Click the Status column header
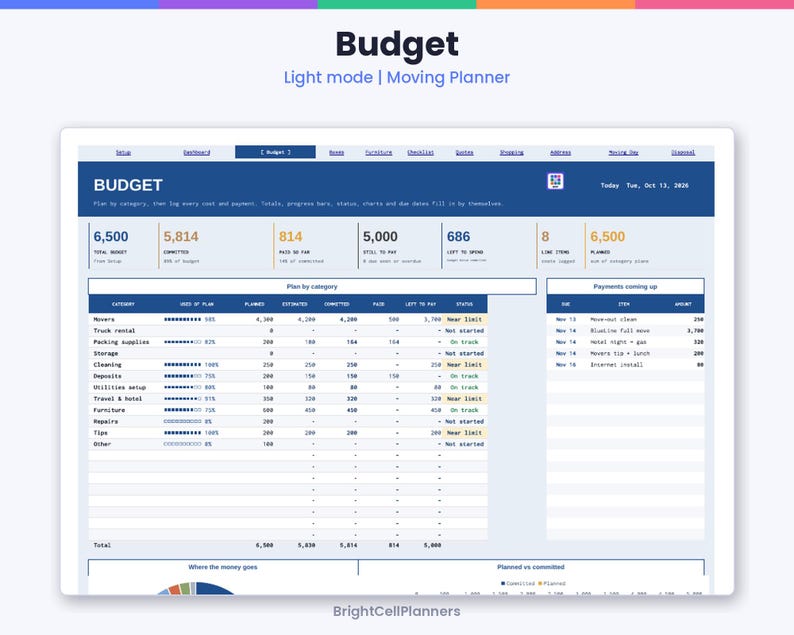The width and height of the screenshot is (794, 635). tap(464, 304)
